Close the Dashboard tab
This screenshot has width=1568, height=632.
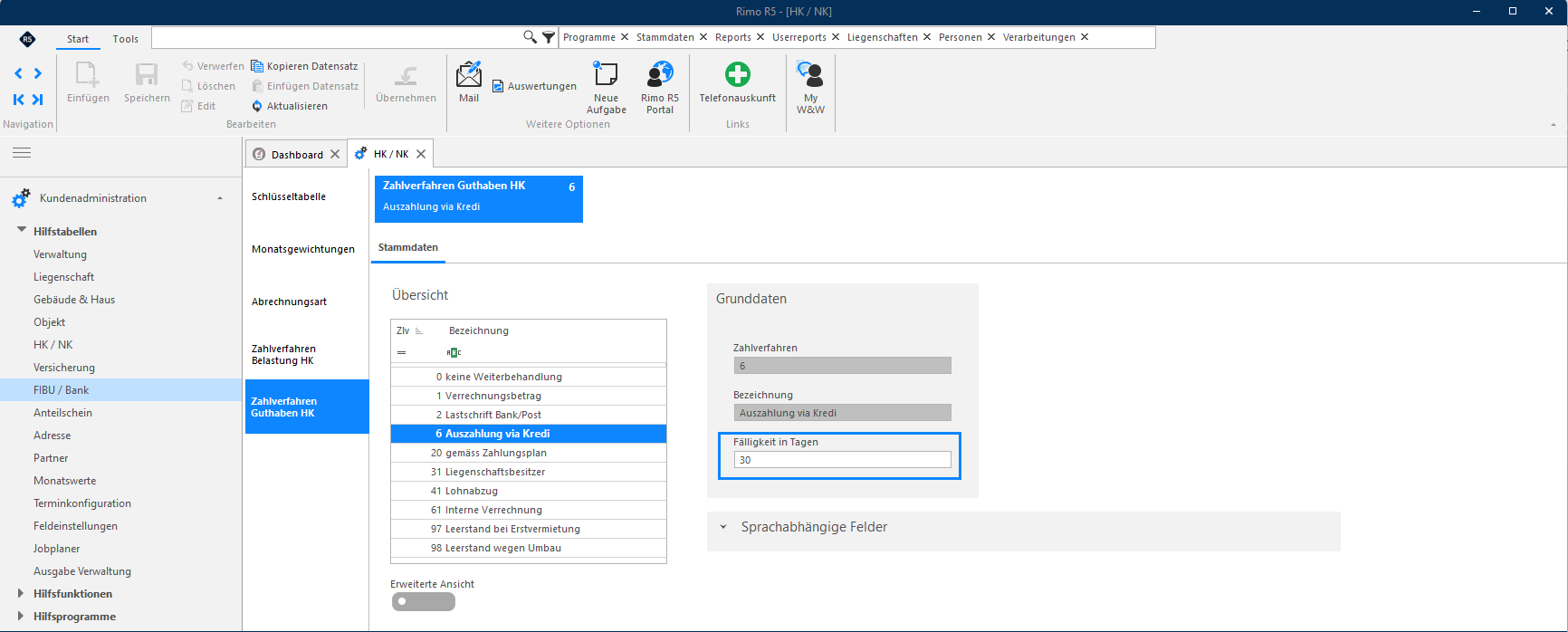tap(335, 154)
